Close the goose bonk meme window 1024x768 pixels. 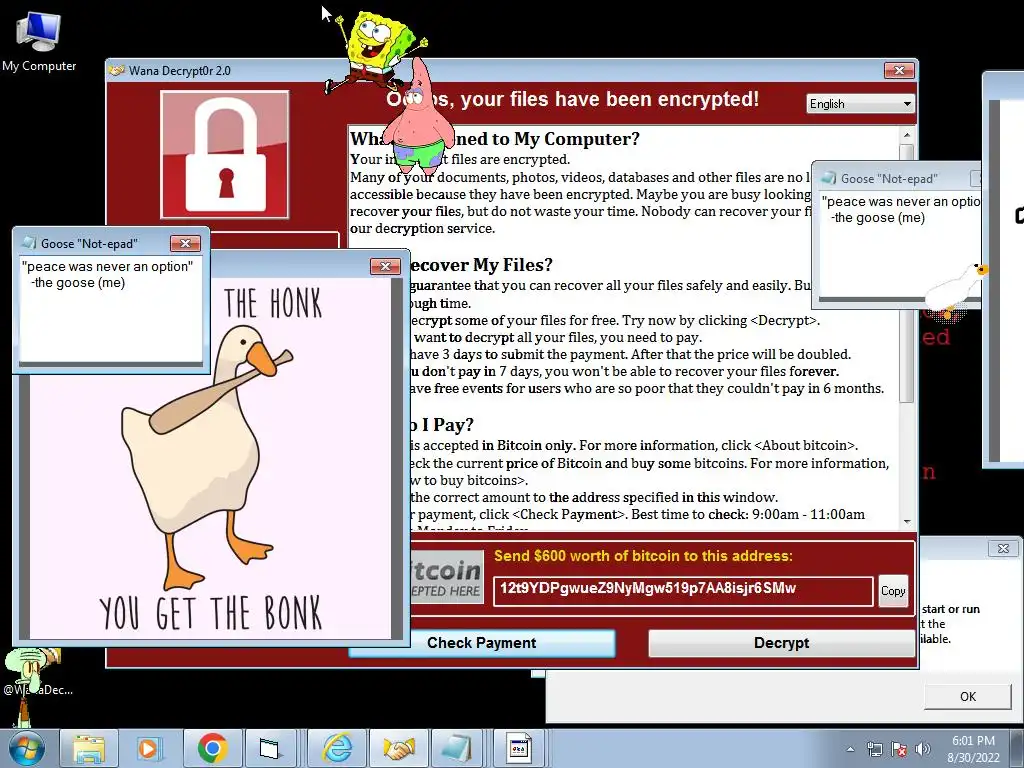(x=385, y=266)
